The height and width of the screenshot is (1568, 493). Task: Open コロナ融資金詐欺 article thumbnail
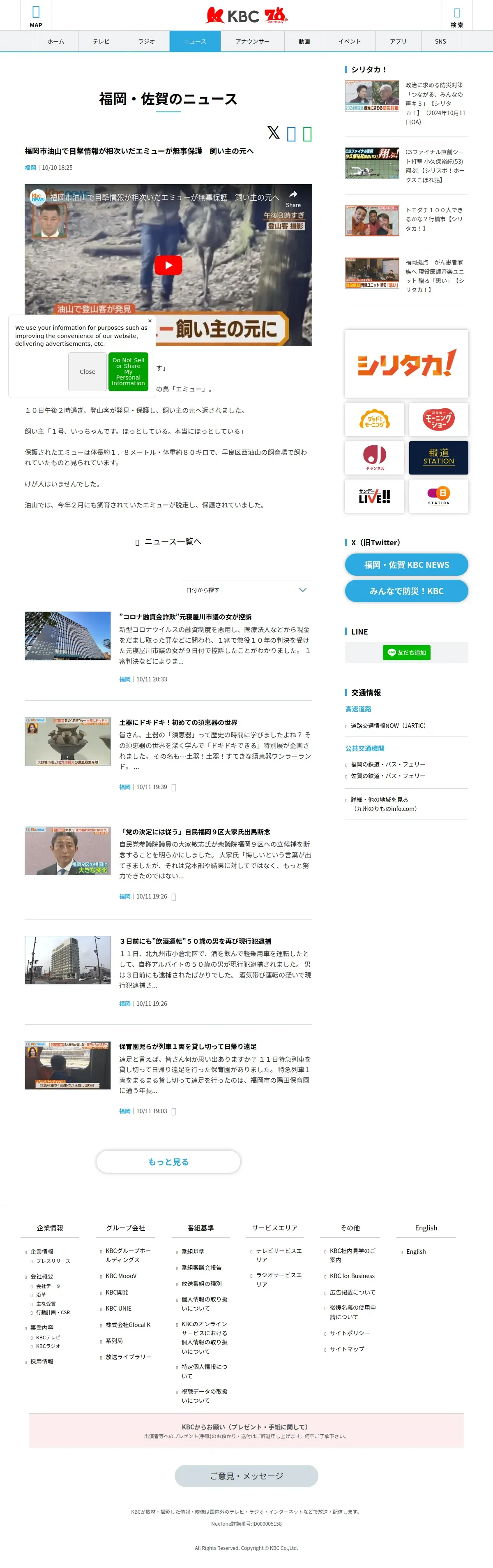67,636
